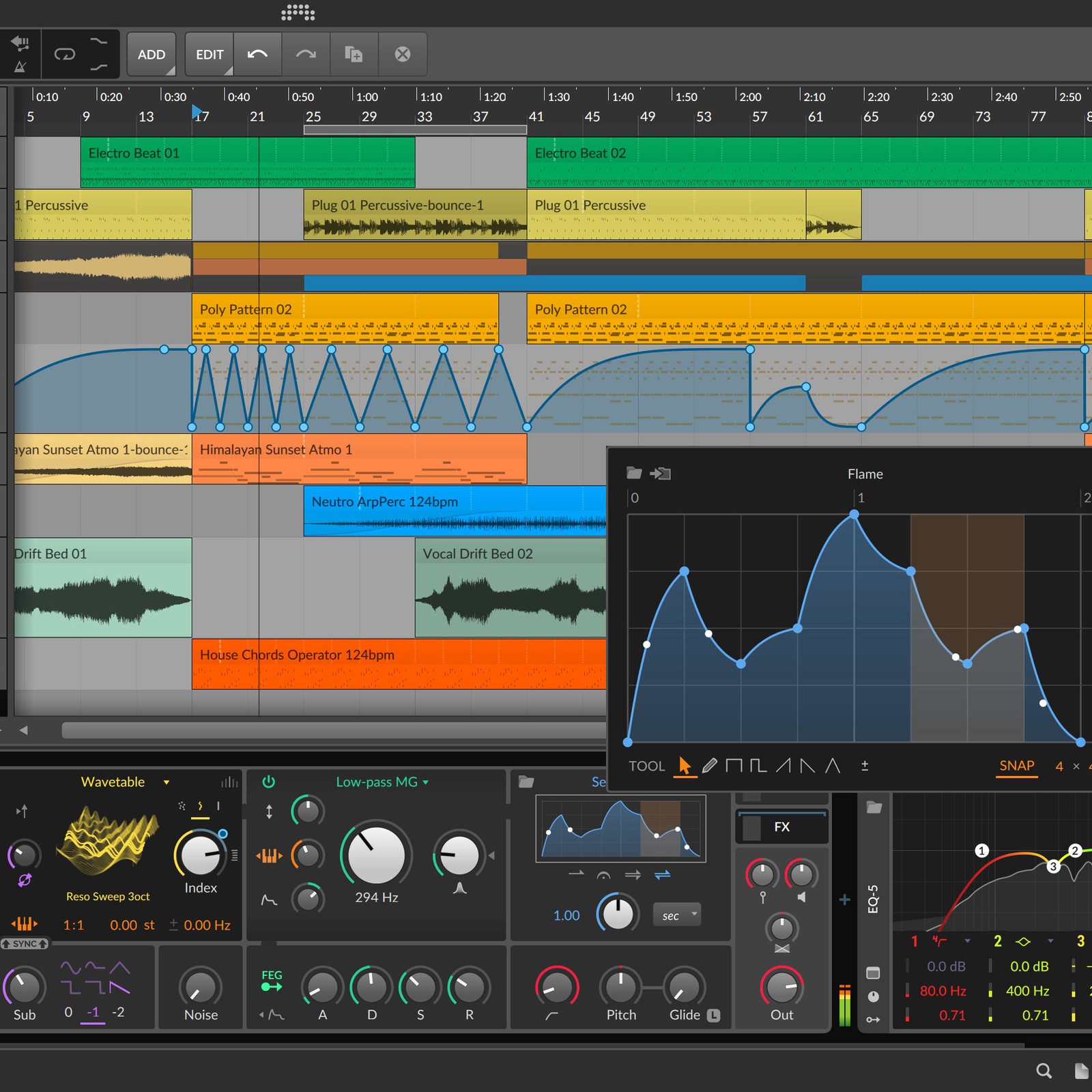
Task: Open the EDIT menu
Action: pyautogui.click(x=210, y=54)
